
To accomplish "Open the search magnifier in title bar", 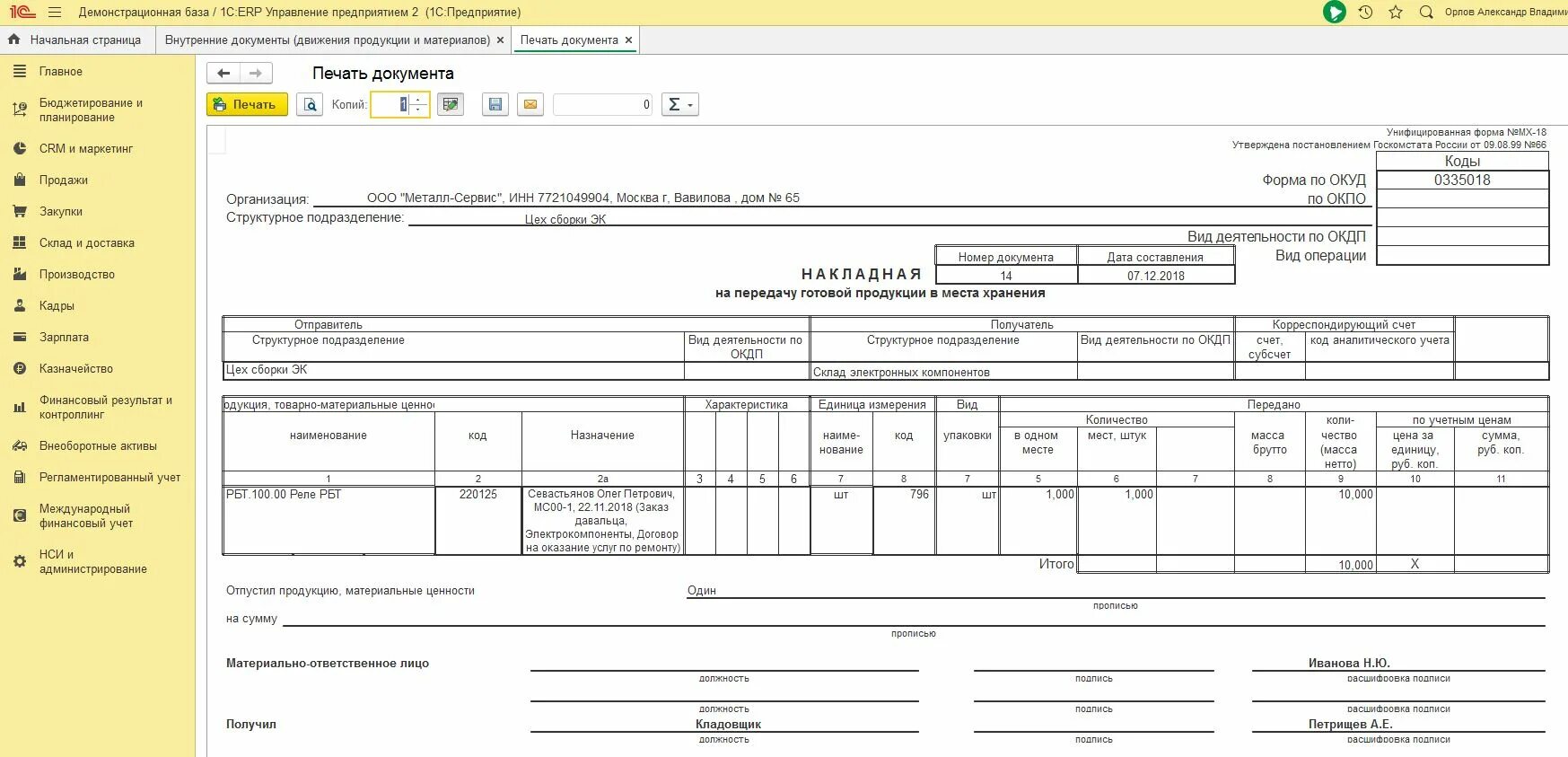I will [x=1426, y=13].
